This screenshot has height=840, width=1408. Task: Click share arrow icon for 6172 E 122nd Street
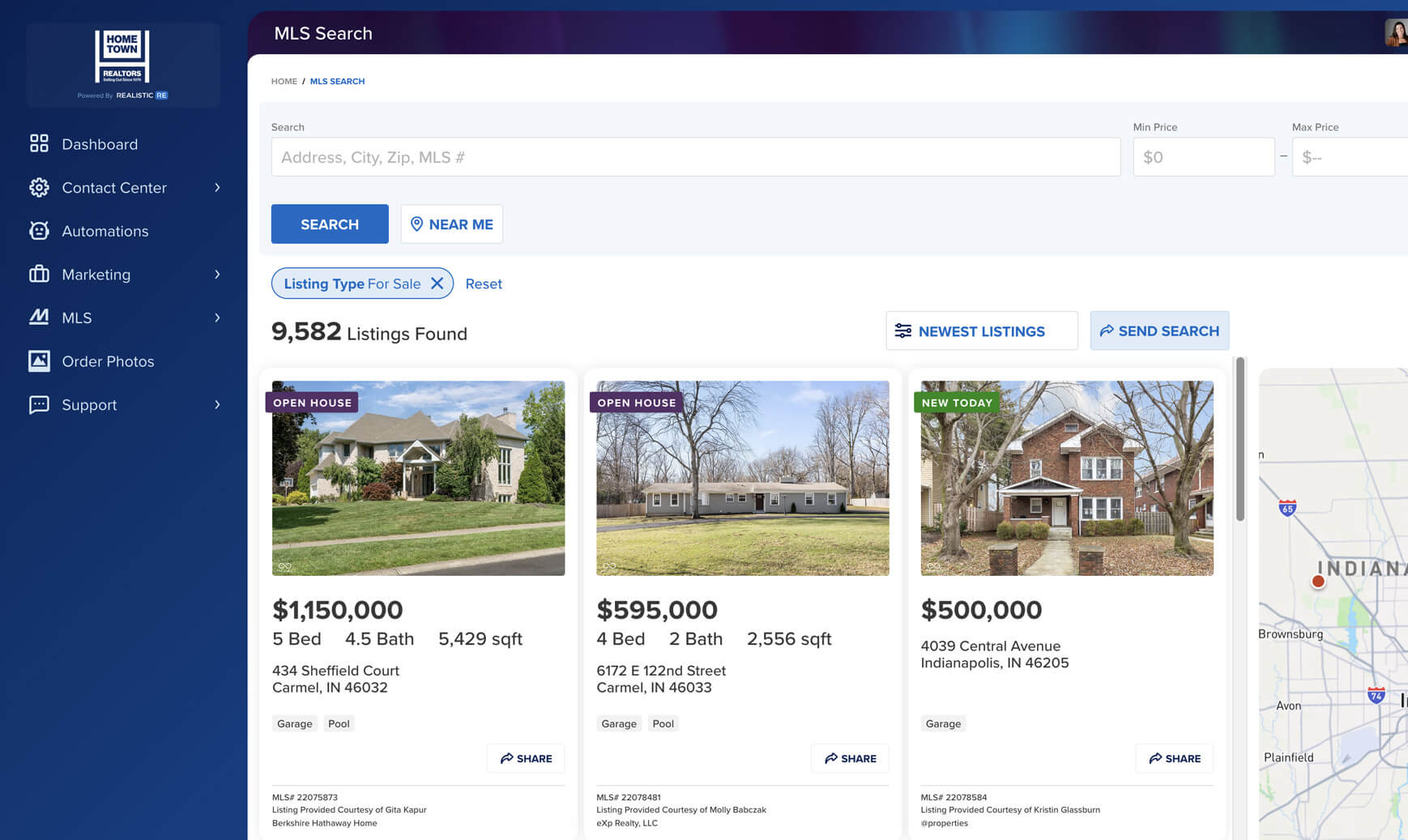[831, 758]
